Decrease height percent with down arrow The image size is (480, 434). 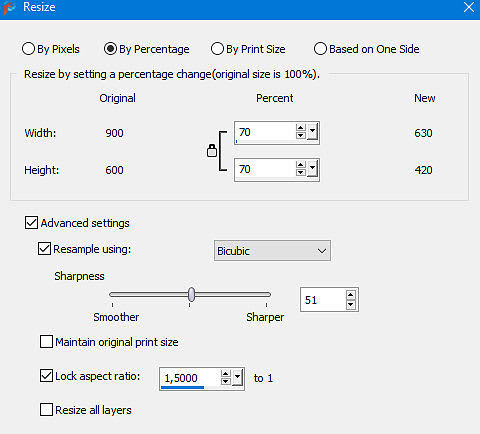click(x=301, y=172)
